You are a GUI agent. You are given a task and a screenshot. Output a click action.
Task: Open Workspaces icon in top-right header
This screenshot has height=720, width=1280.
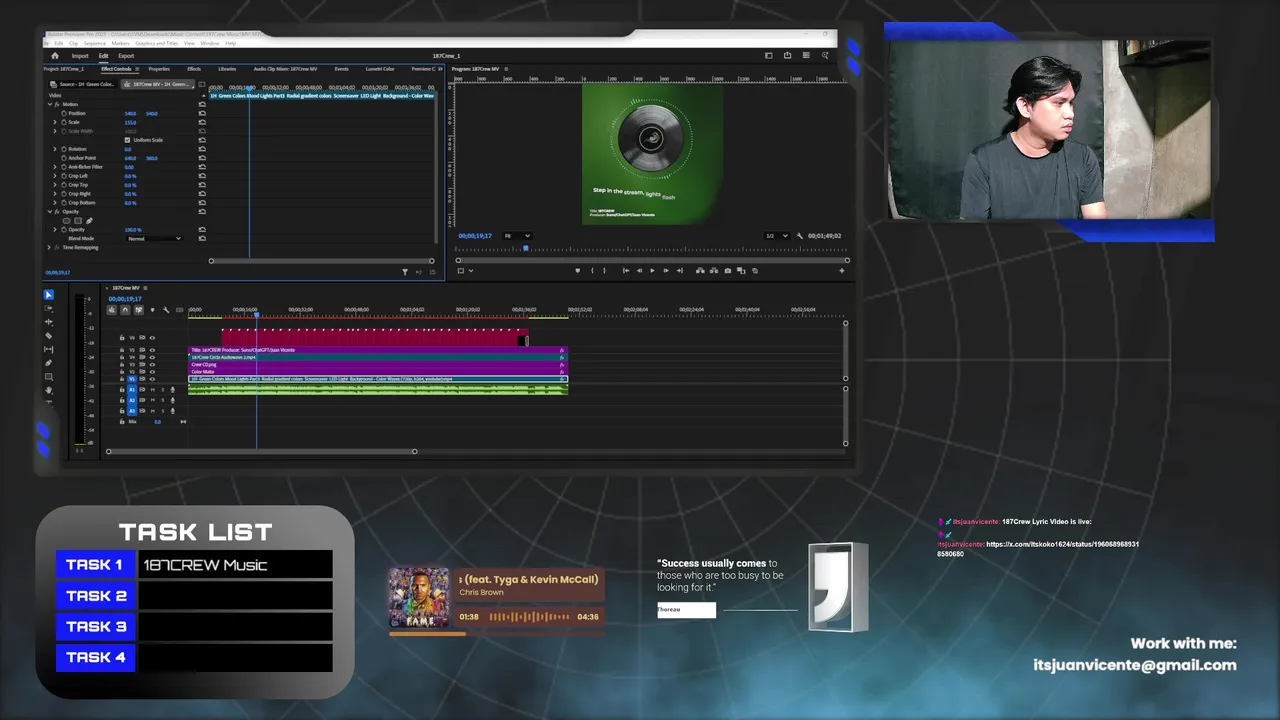(768, 55)
